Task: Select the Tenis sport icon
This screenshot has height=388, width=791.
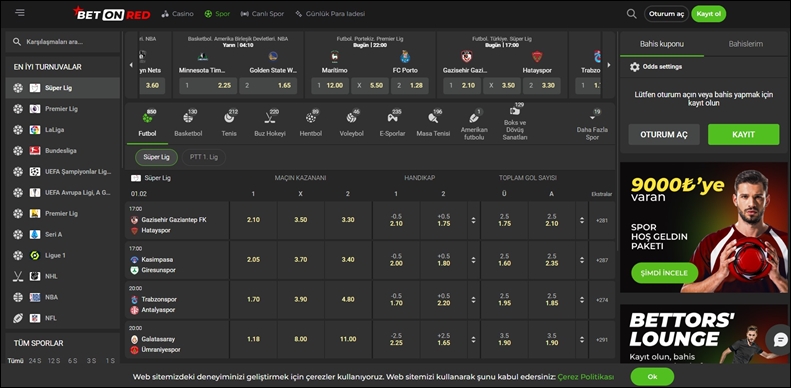Action: click(229, 118)
